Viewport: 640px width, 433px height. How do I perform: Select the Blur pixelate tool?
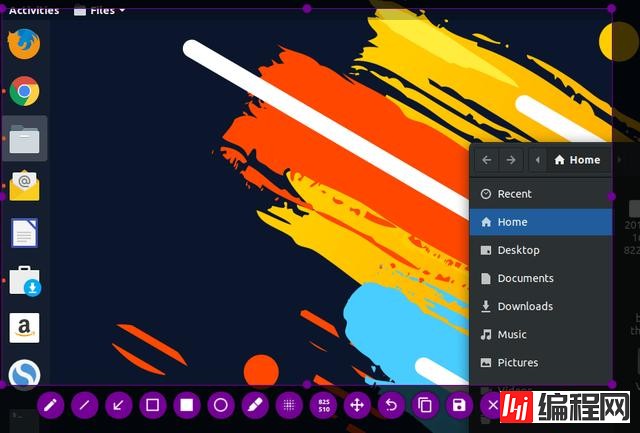289,405
